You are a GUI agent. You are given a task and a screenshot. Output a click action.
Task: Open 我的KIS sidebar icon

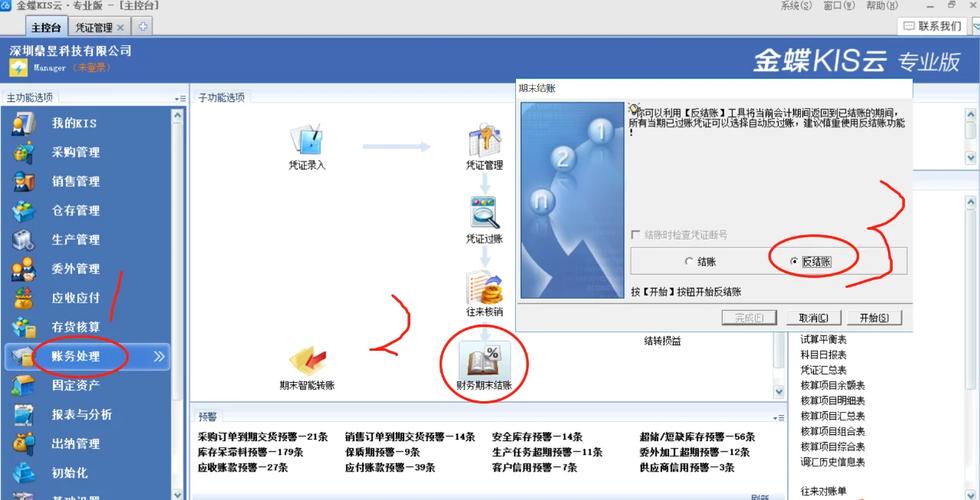point(24,123)
